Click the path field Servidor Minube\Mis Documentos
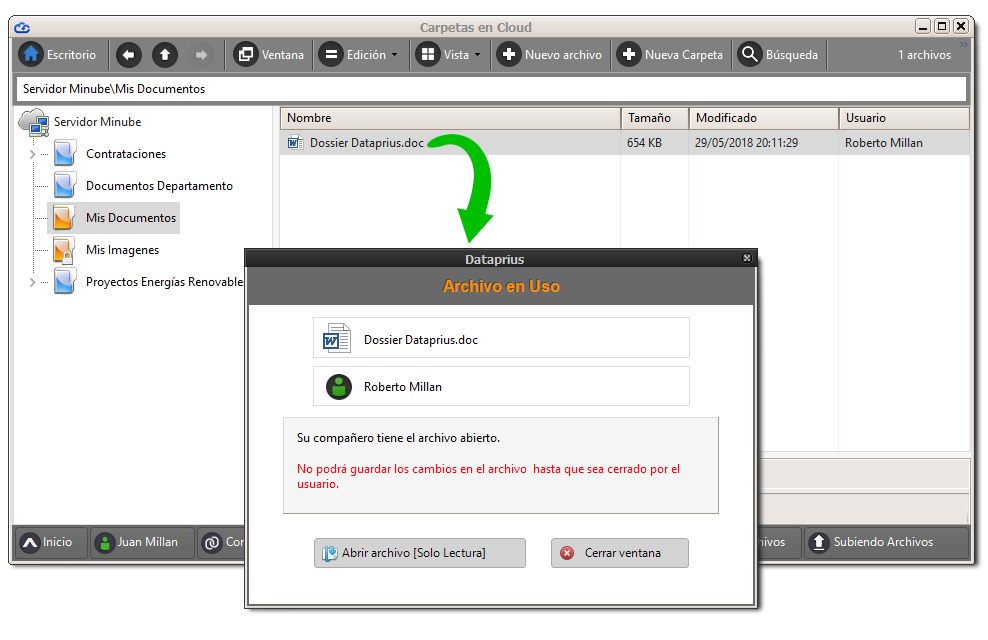 click(491, 89)
